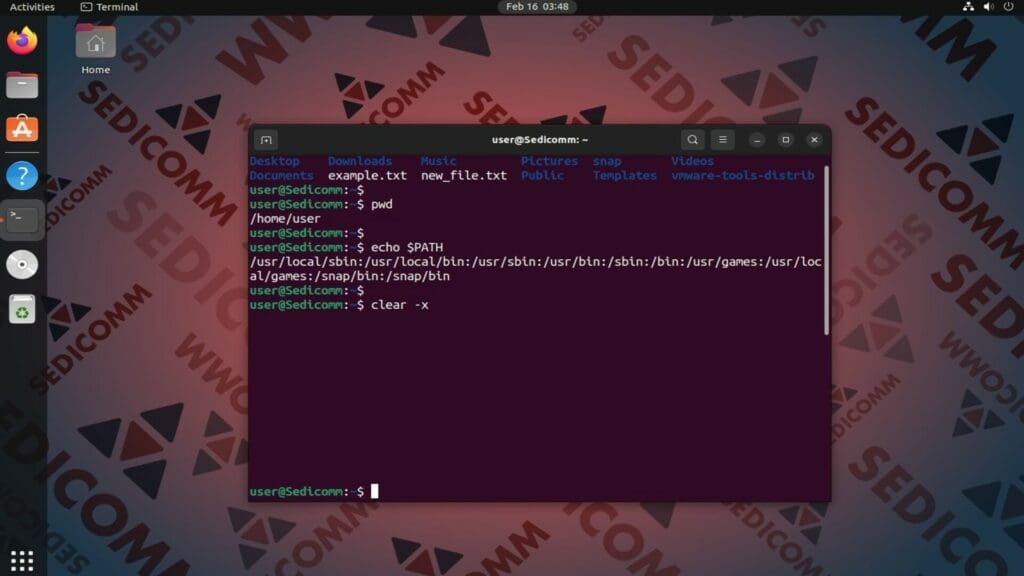The width and height of the screenshot is (1024, 576).
Task: Click the Documents directory name
Action: [x=281, y=176]
